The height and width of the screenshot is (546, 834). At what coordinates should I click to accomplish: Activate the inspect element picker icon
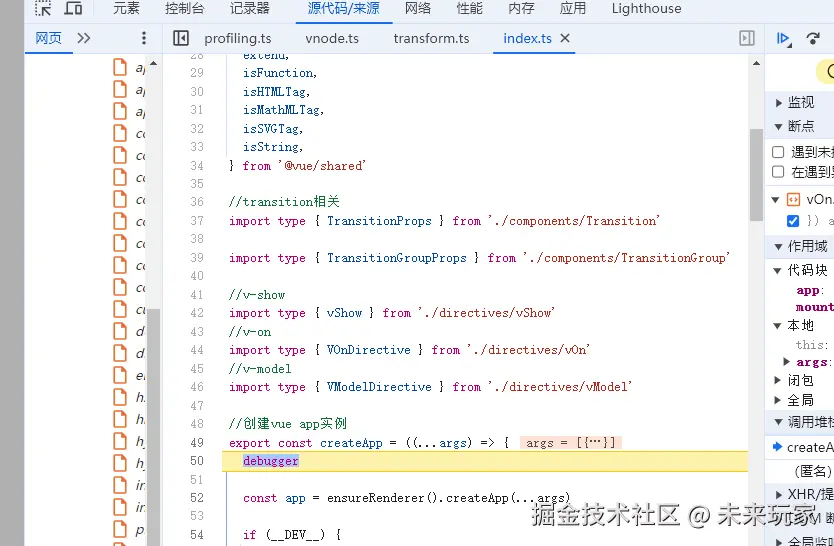pos(43,8)
